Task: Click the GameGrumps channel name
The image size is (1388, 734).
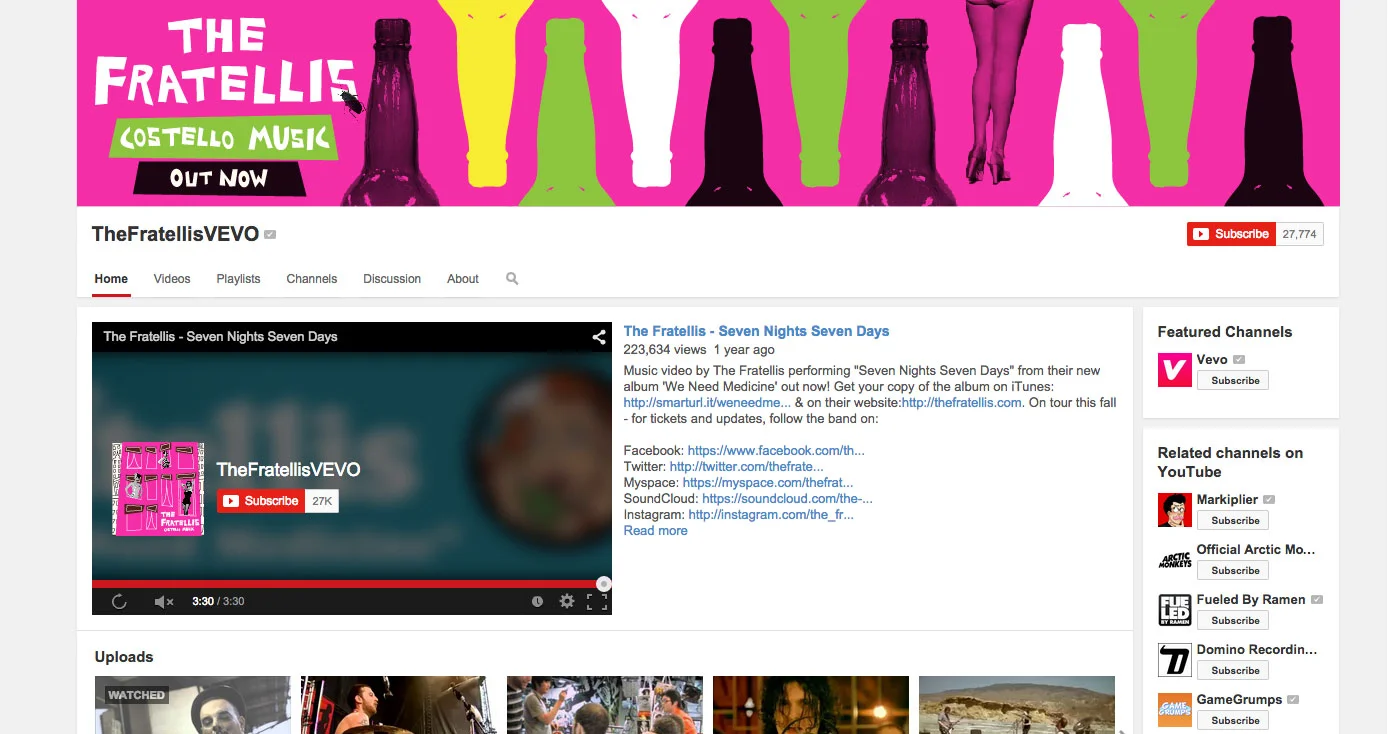Action: (1240, 700)
